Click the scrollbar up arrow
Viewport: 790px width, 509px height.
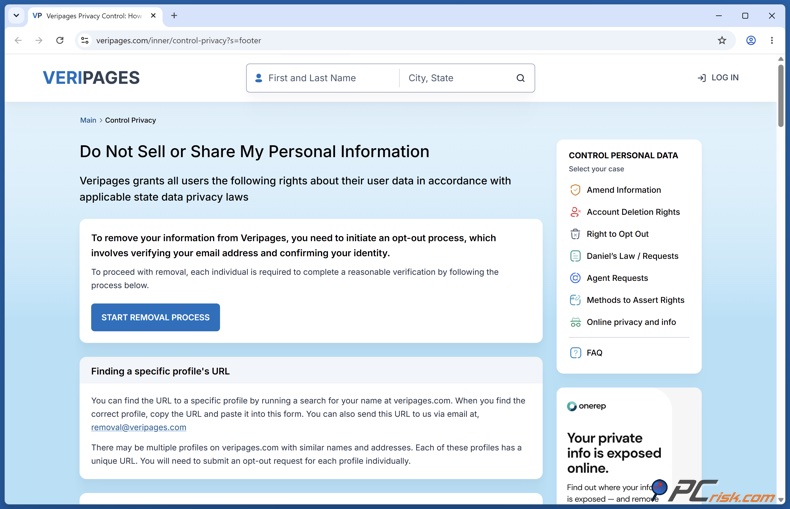tap(780, 59)
